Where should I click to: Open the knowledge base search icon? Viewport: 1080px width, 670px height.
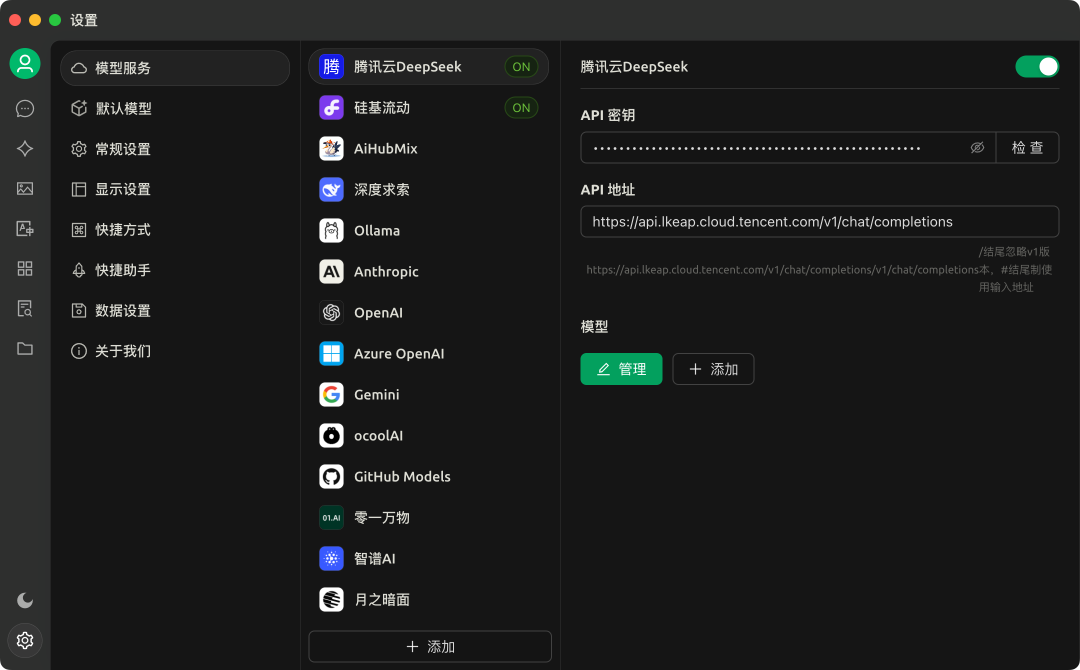point(25,308)
